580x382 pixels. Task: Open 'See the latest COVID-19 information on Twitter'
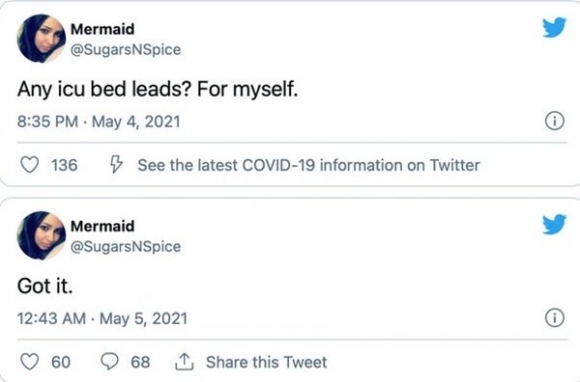(308, 165)
